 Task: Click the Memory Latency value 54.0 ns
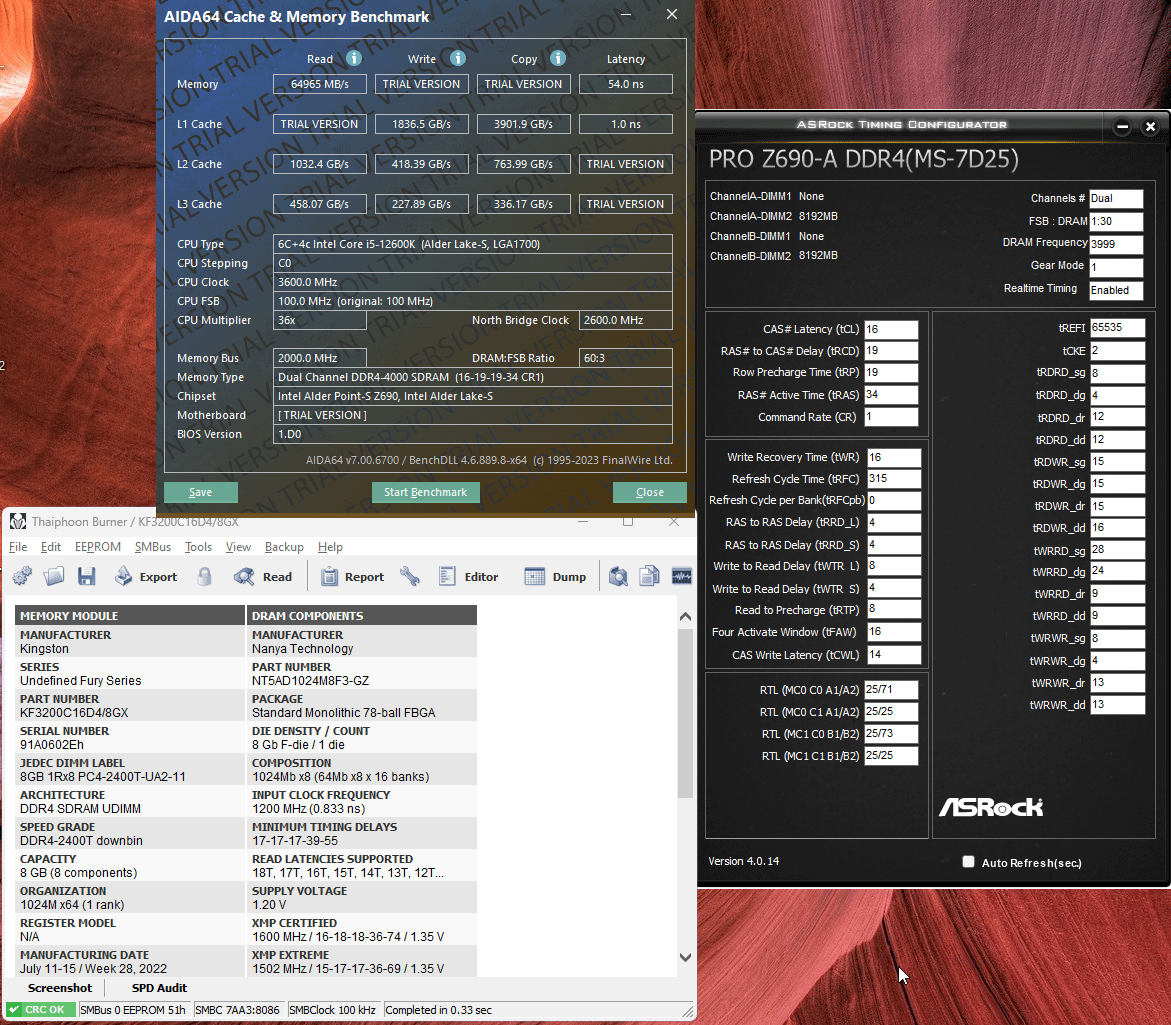(x=626, y=84)
